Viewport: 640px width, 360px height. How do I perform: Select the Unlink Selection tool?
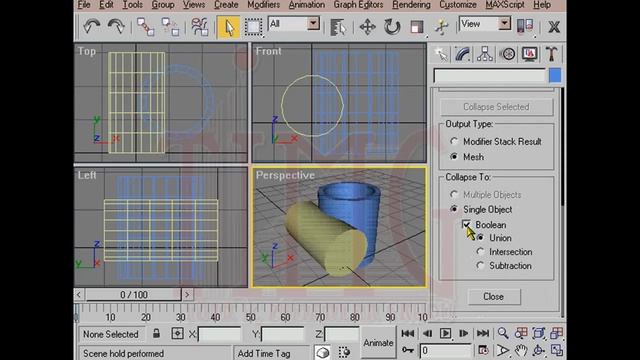pos(170,27)
